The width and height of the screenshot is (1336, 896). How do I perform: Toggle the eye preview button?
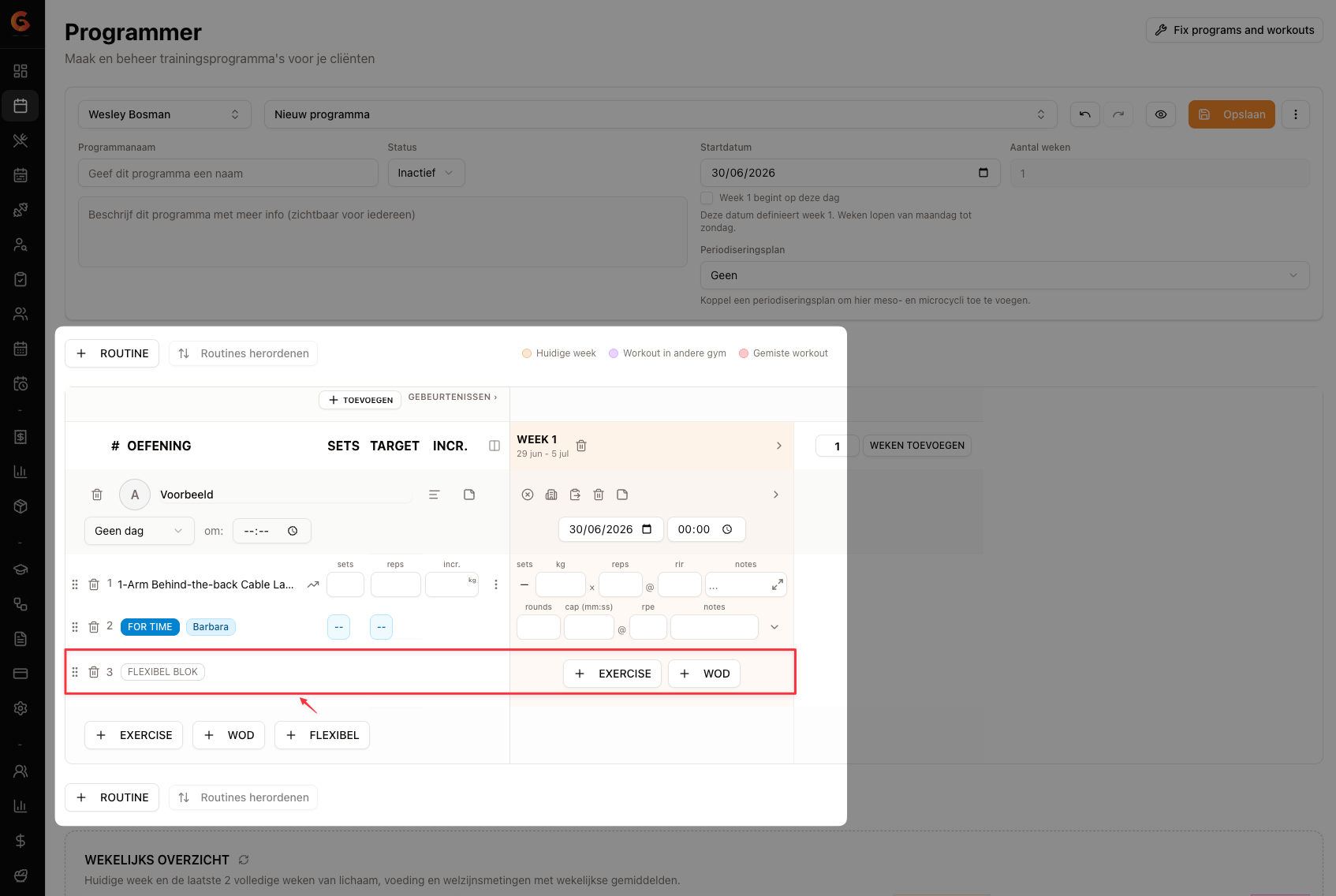1161,114
